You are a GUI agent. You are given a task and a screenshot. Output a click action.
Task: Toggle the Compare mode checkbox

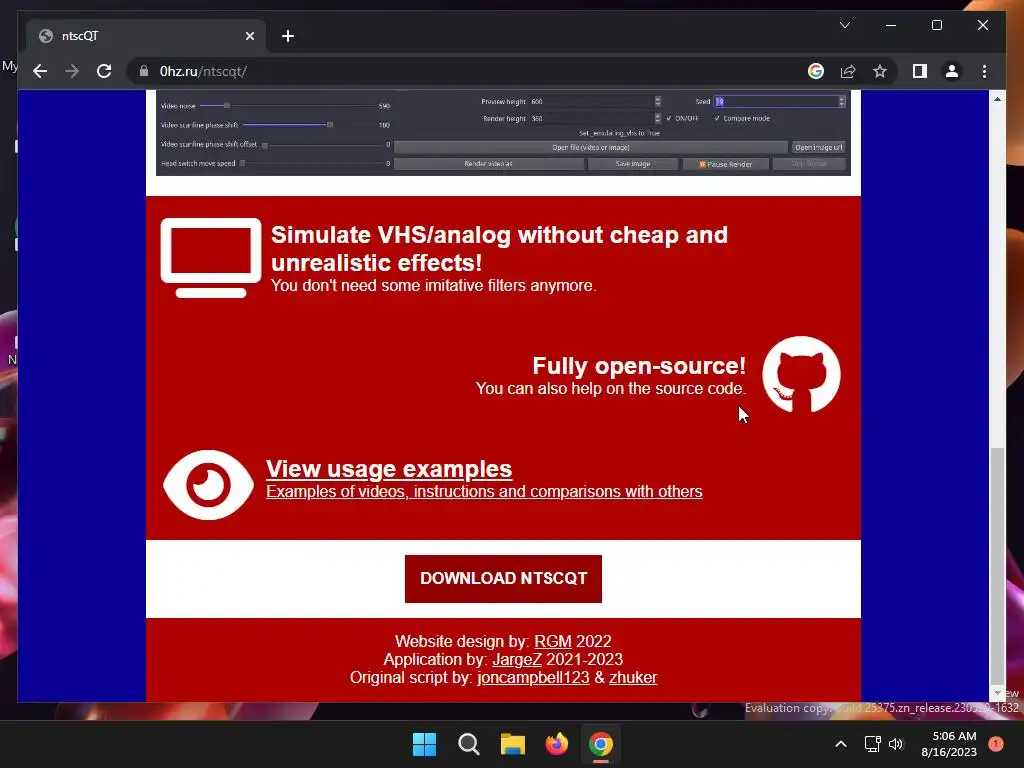pos(717,118)
